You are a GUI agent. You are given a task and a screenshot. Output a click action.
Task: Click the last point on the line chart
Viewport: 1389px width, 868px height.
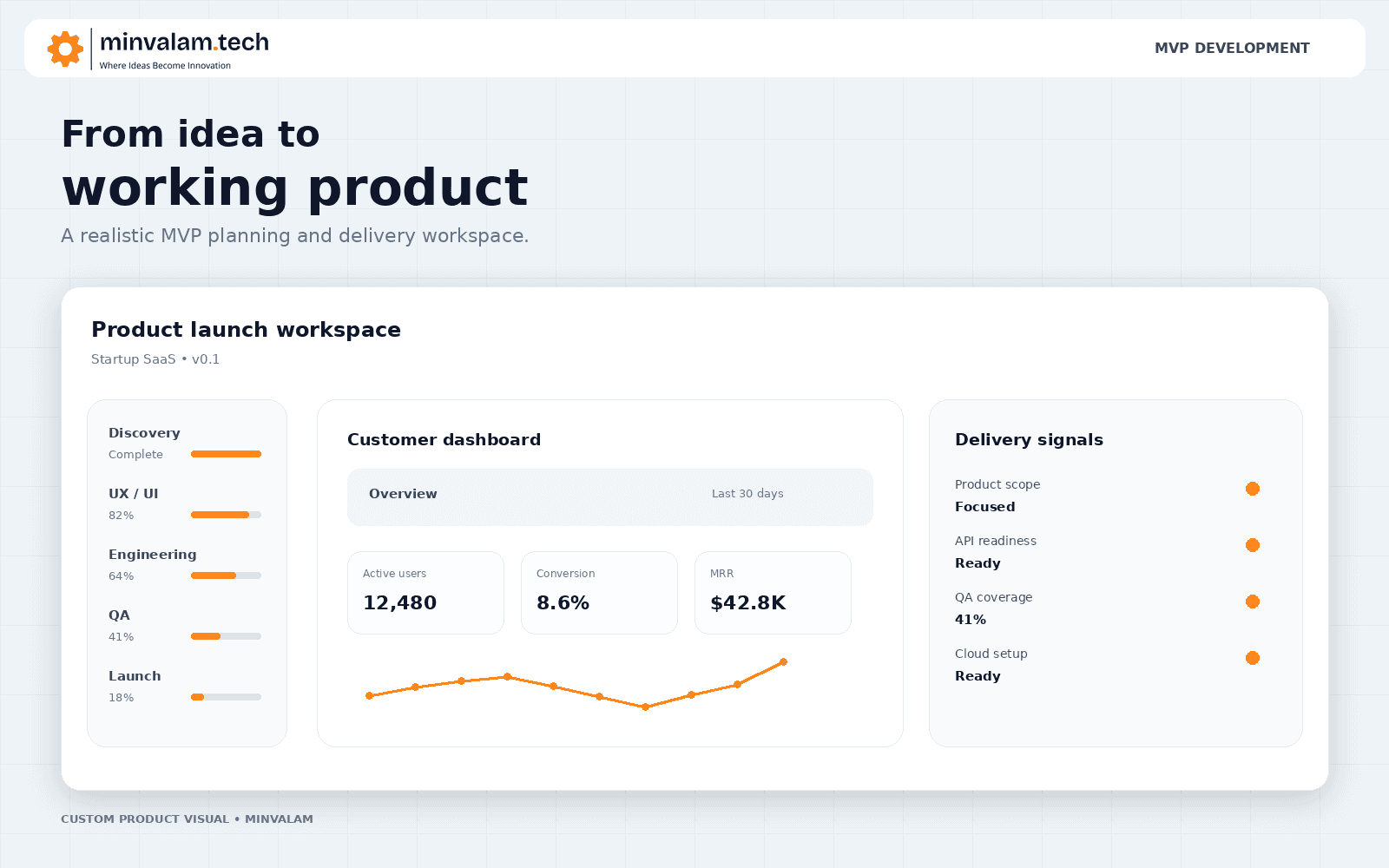tap(783, 662)
